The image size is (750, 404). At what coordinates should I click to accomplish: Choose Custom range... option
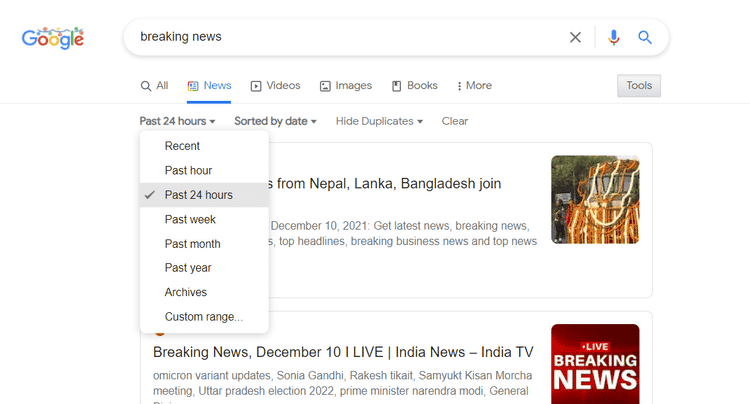203,316
